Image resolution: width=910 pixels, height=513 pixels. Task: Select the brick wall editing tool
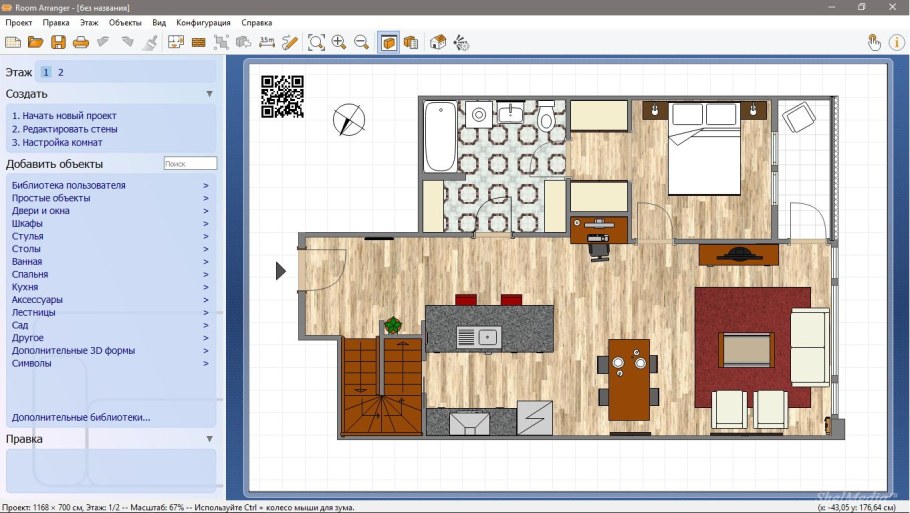[x=198, y=42]
